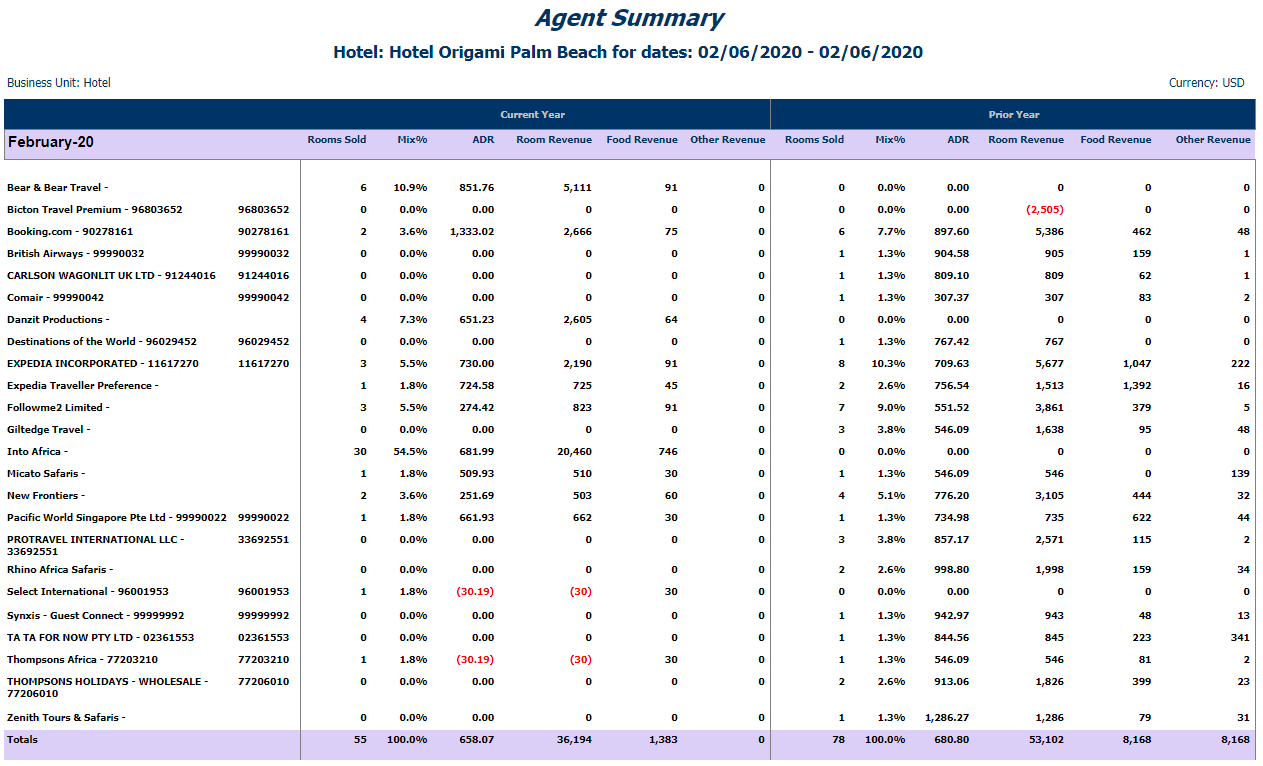Select Rhino Africa Safaris prior ADR '998.80'
1263x766 pixels.
coord(950,570)
